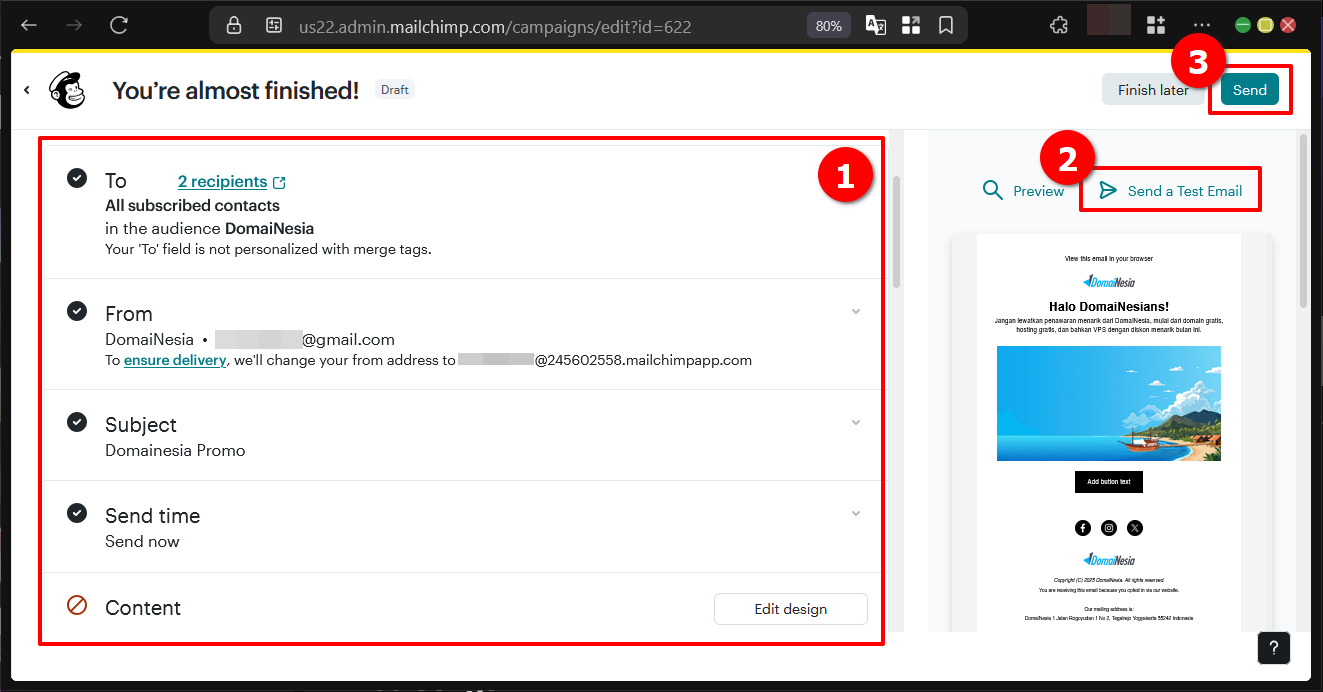Expand the Subject section chevron
Screen dimensions: 1323x692
(856, 422)
